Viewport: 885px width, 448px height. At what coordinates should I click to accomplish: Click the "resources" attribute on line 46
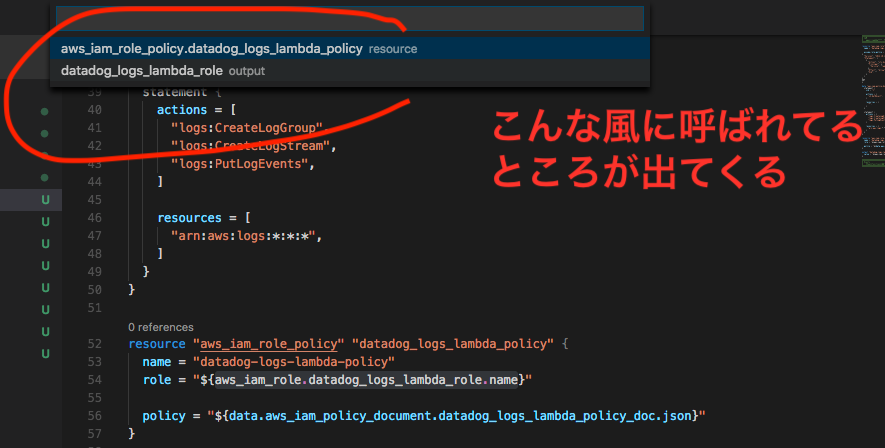(x=189, y=218)
